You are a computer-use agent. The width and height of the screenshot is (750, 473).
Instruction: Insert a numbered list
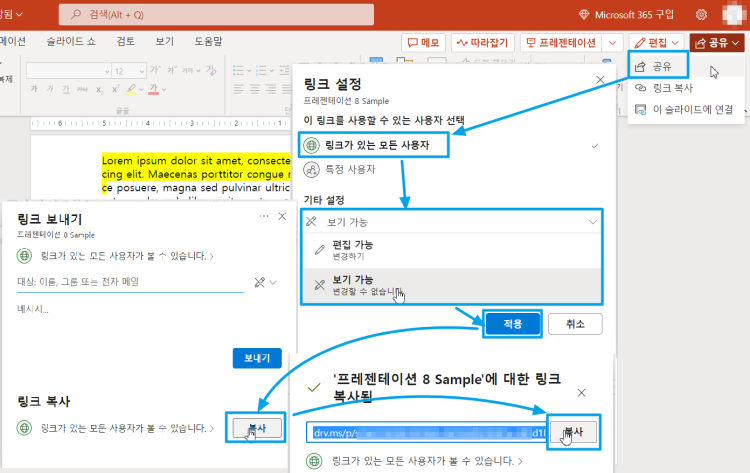coord(261,71)
